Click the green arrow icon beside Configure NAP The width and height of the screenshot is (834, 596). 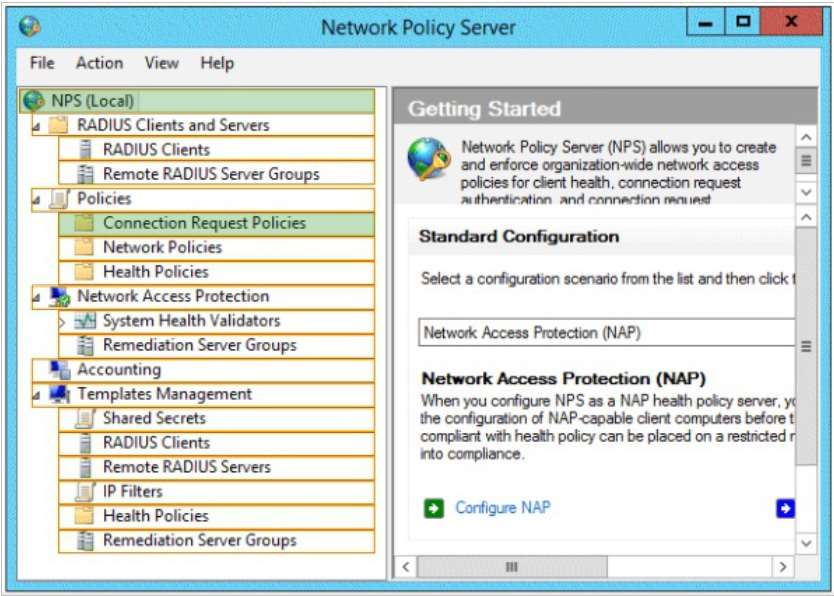(433, 508)
